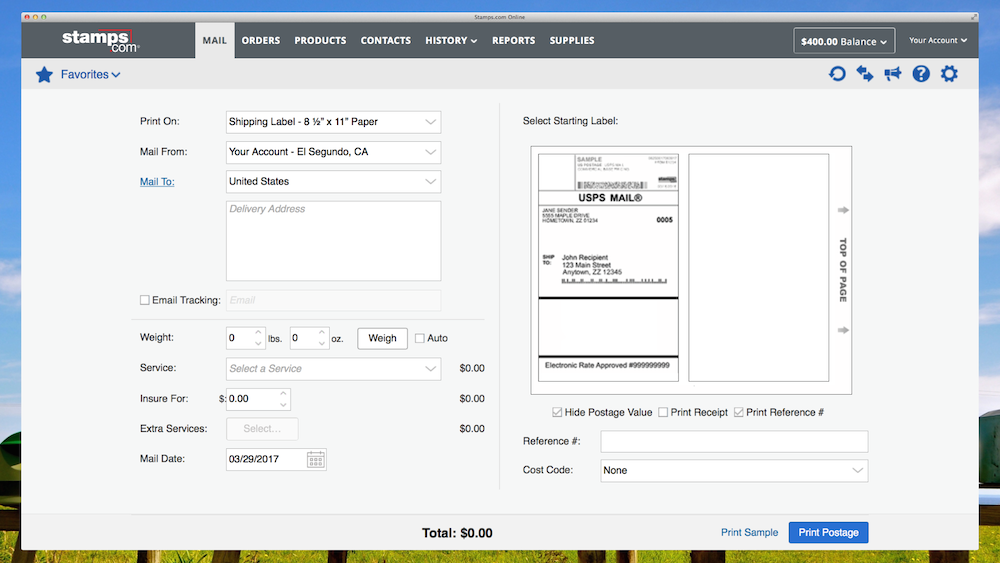Open the Print On dropdown

coord(333,122)
